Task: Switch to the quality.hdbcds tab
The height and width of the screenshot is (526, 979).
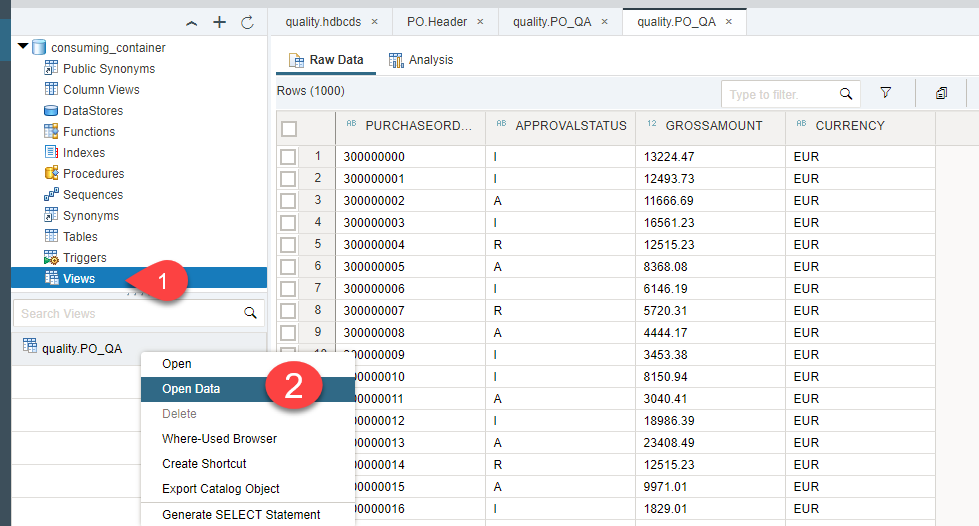Action: (x=323, y=22)
